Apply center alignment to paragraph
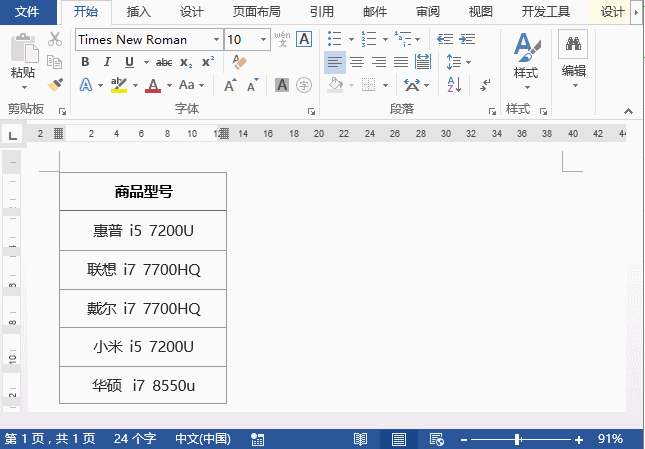Screen dimensions: 645x449 pos(357,62)
